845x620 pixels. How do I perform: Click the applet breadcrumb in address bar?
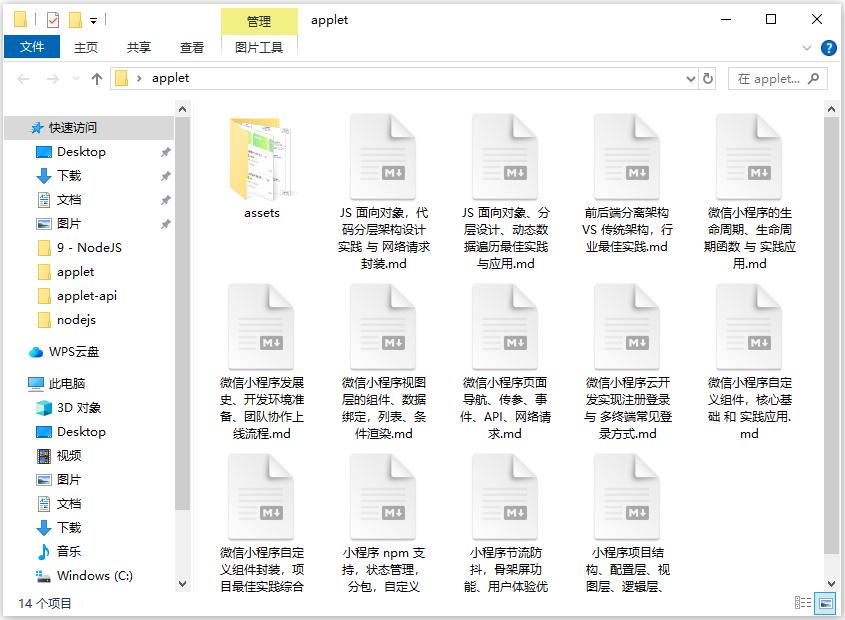(x=170, y=78)
